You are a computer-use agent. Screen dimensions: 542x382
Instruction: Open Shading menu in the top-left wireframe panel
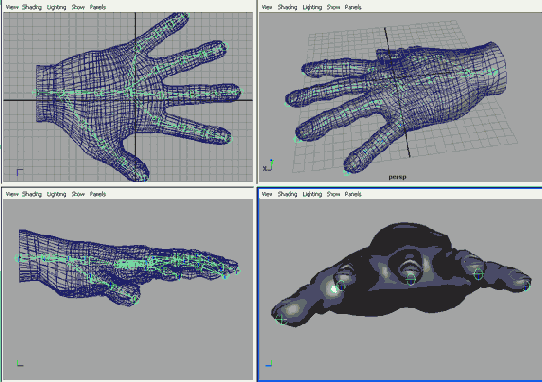point(32,7)
